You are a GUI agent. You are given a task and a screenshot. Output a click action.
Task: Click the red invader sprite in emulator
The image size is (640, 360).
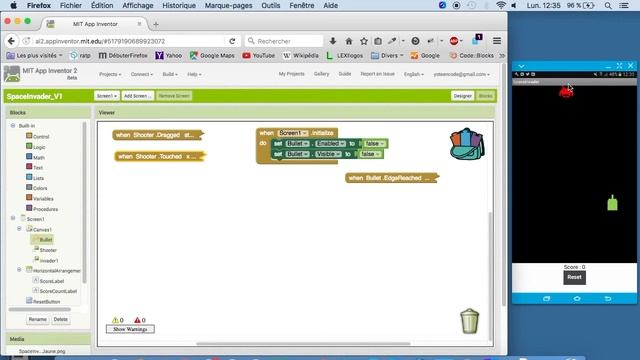(x=566, y=92)
